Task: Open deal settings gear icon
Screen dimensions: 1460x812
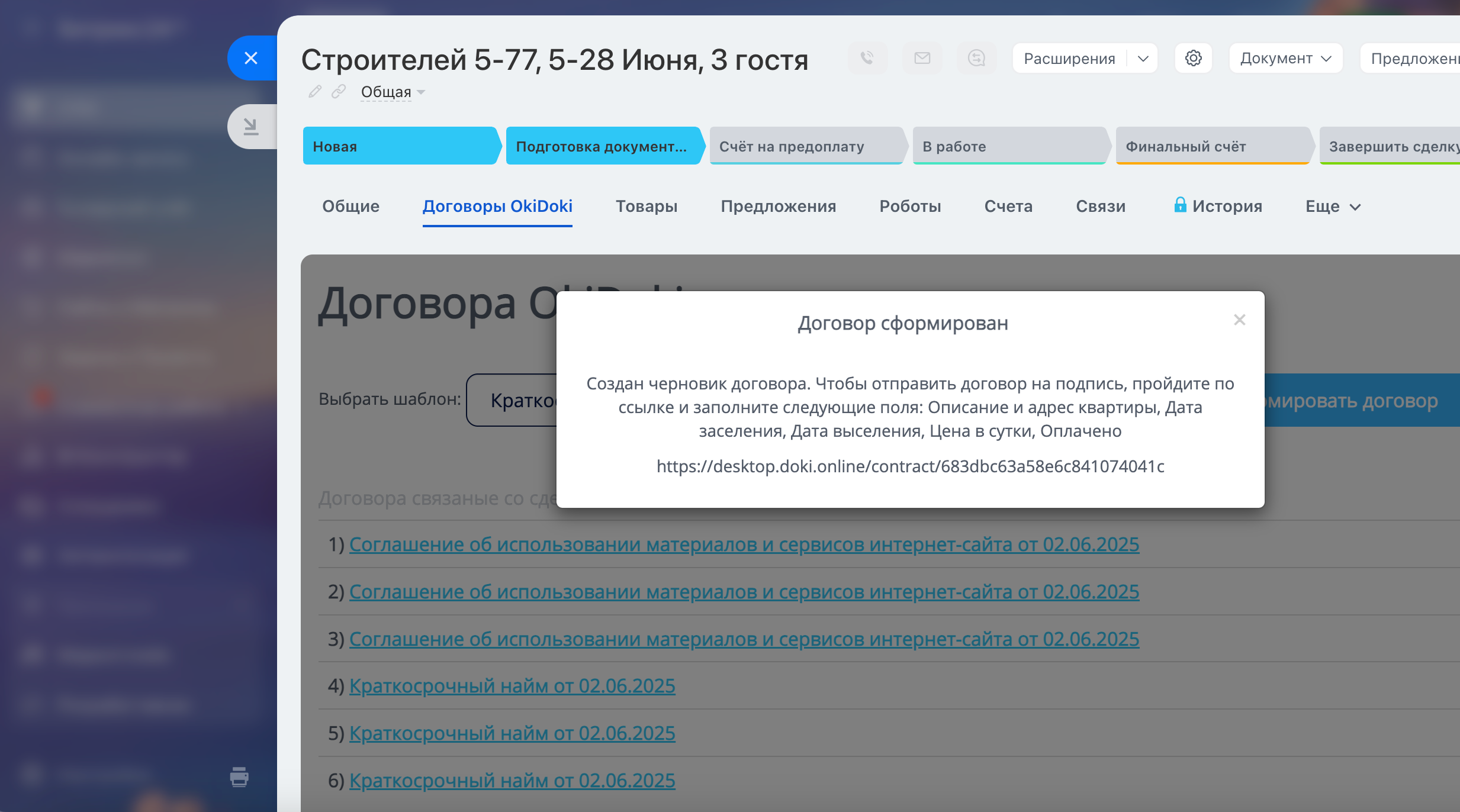Action: 1193,58
